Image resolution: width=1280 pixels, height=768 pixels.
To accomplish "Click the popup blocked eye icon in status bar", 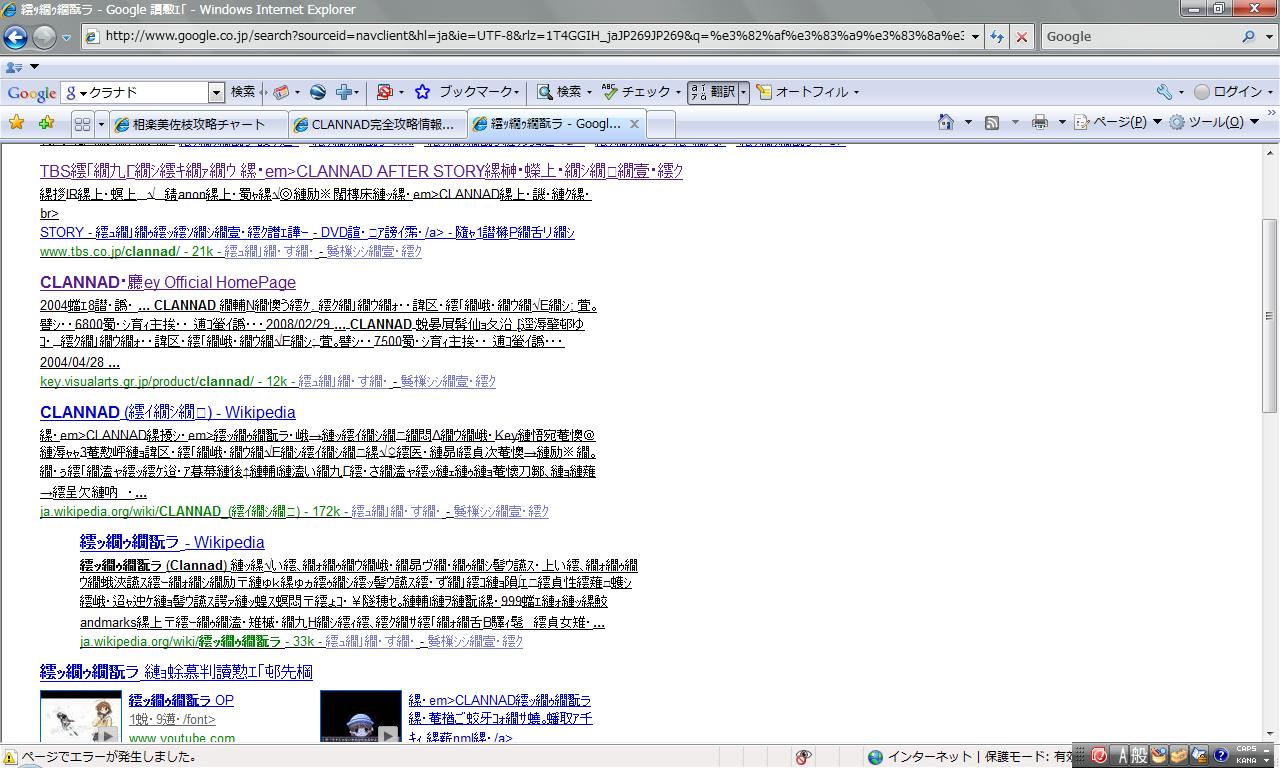I will (803, 757).
